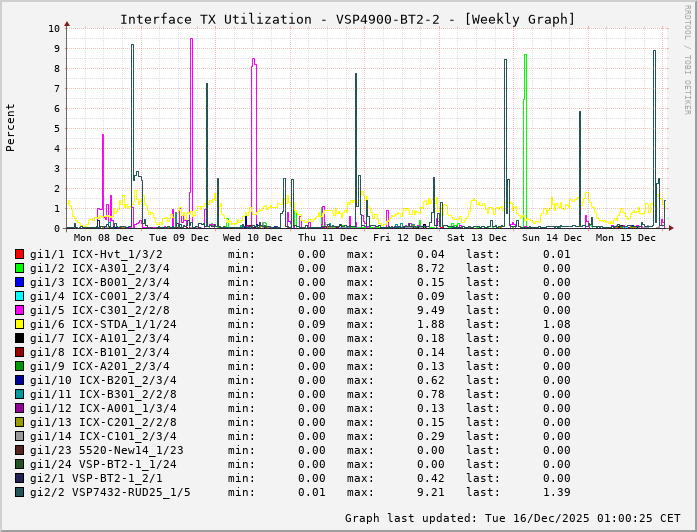Image resolution: width=697 pixels, height=532 pixels.
Task: Click the swatch for gi2/1 VSP-BT2-1_2/1
Action: point(19,478)
